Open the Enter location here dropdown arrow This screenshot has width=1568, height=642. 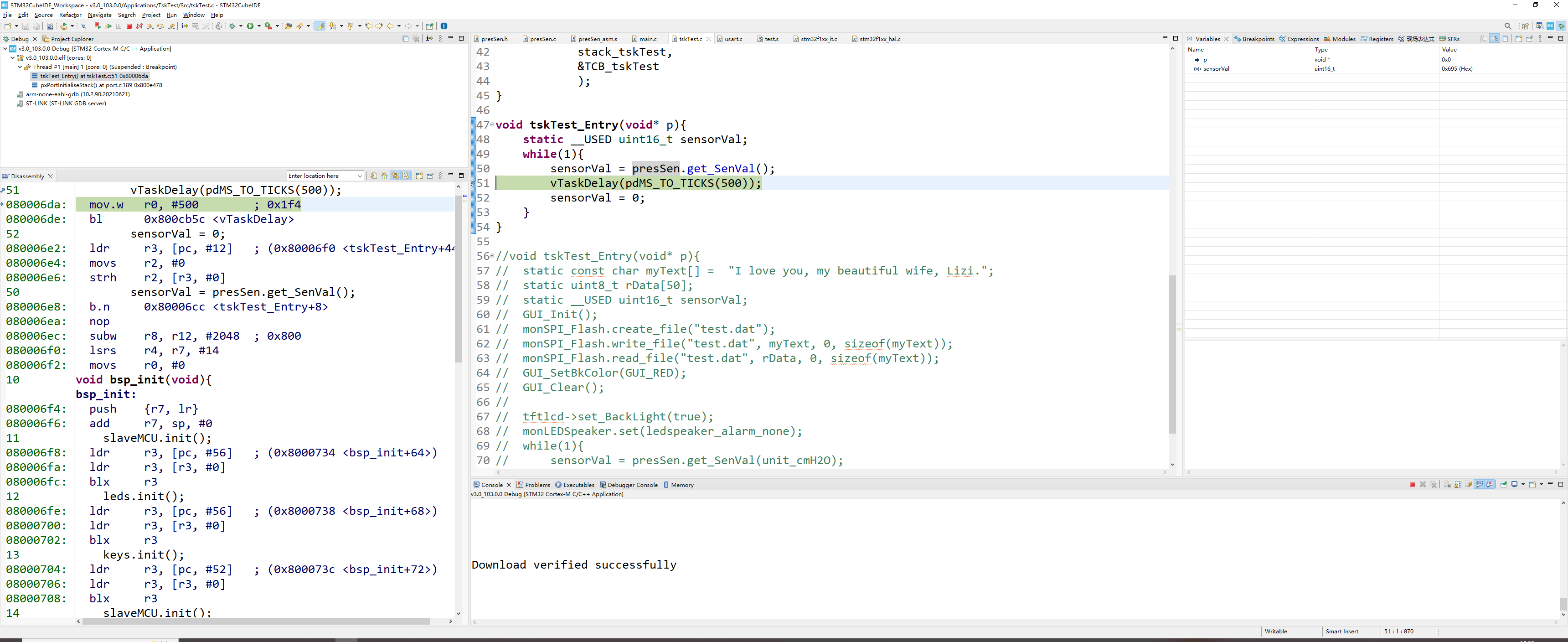[360, 176]
